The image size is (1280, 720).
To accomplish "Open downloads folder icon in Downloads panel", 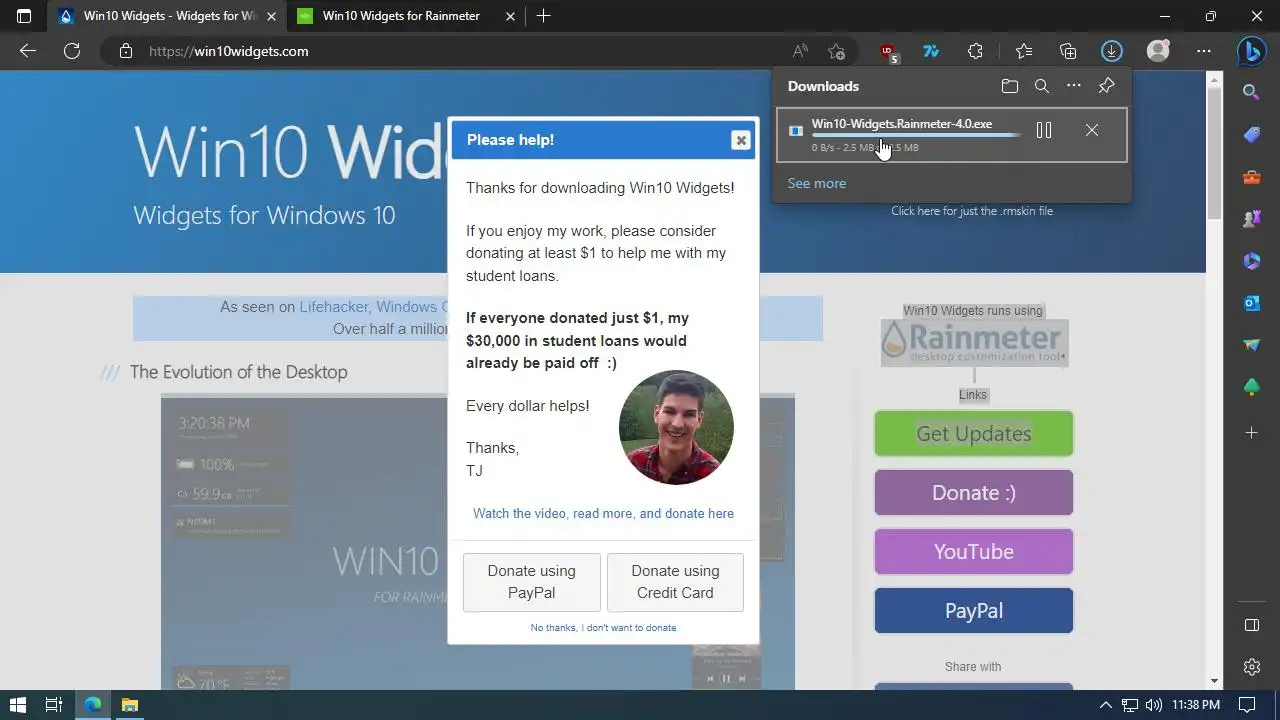I will click(x=1010, y=86).
